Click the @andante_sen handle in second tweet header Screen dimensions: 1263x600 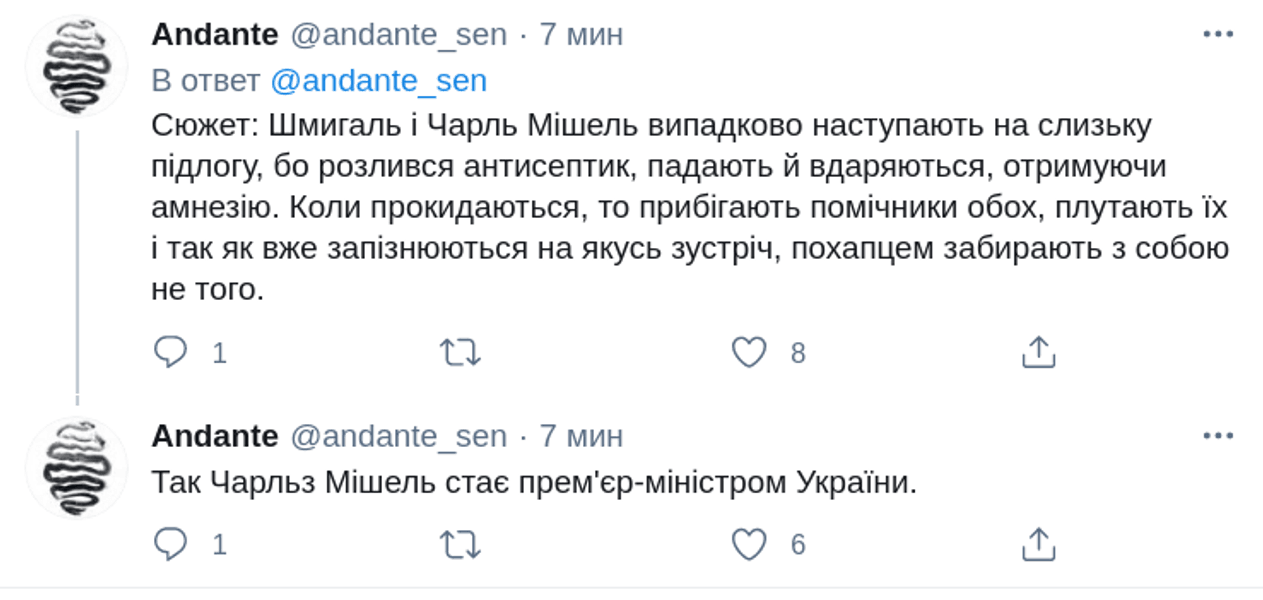click(398, 436)
